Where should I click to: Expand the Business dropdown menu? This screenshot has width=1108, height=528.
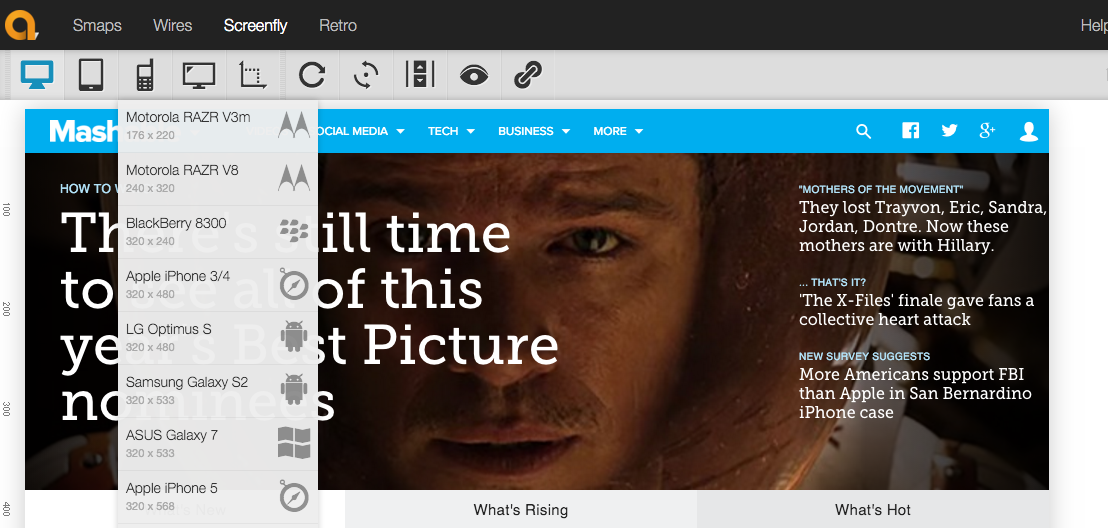pos(534,131)
